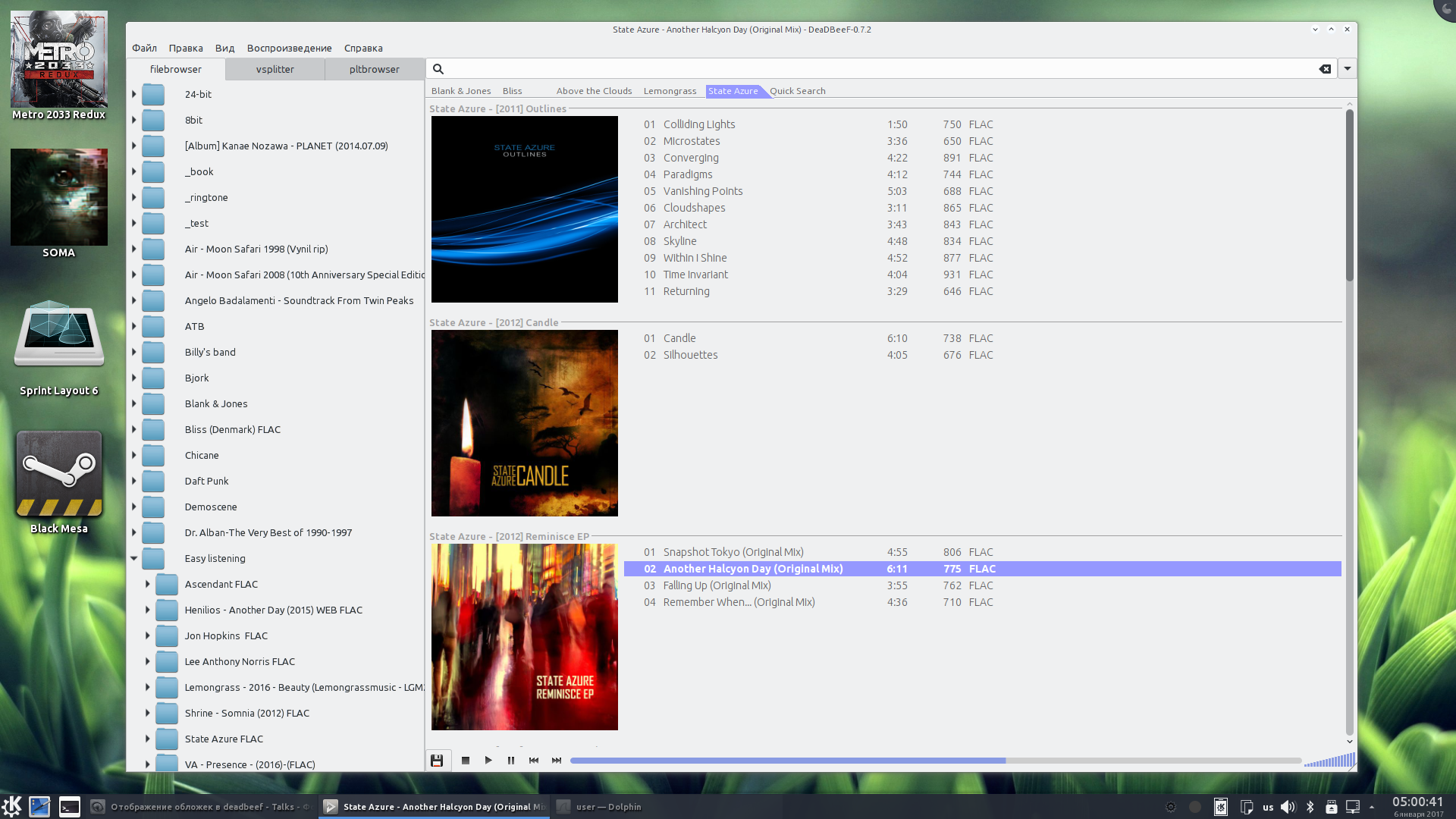Screen dimensions: 1456x819
Task: Stop playback with the stop button
Action: (x=466, y=761)
